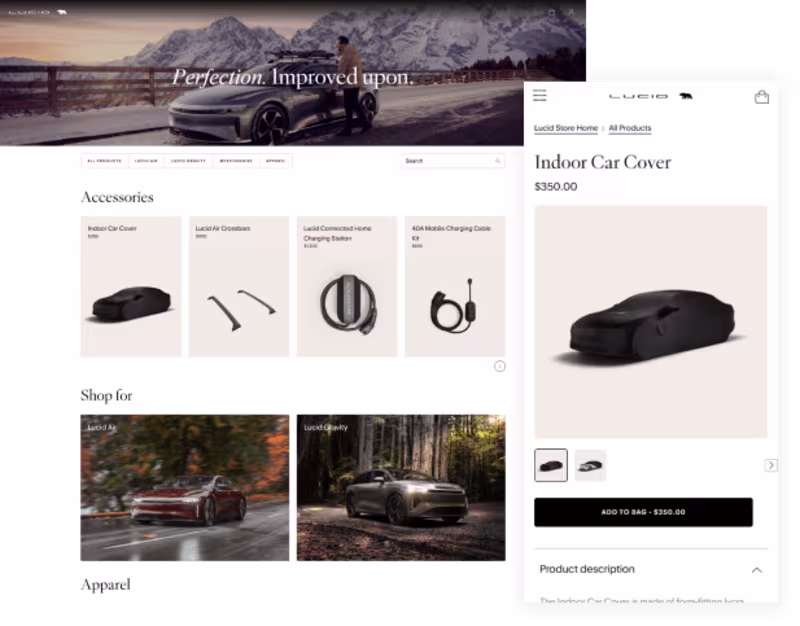Select the All Products filter tab
Image resolution: width=800 pixels, height=626 pixels.
105,161
